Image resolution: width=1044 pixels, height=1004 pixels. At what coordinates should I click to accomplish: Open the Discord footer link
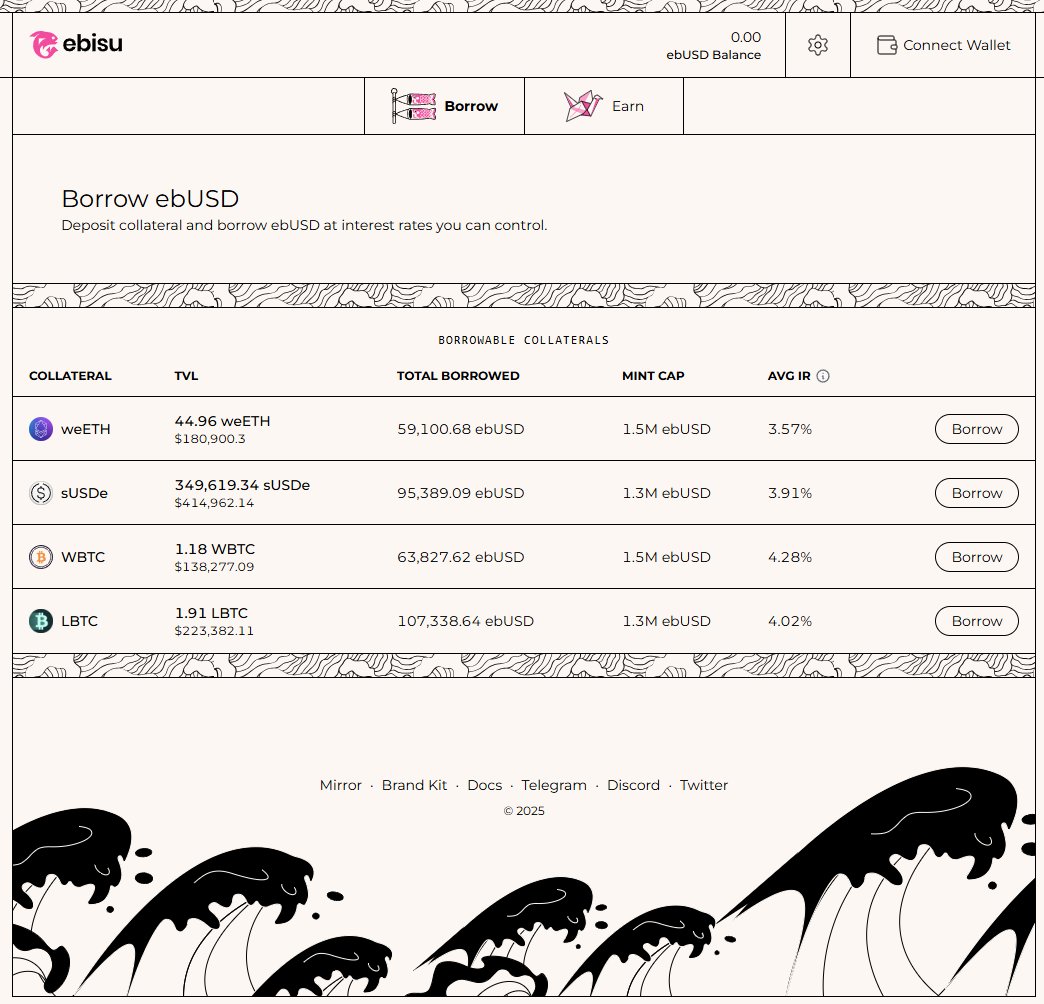[633, 785]
